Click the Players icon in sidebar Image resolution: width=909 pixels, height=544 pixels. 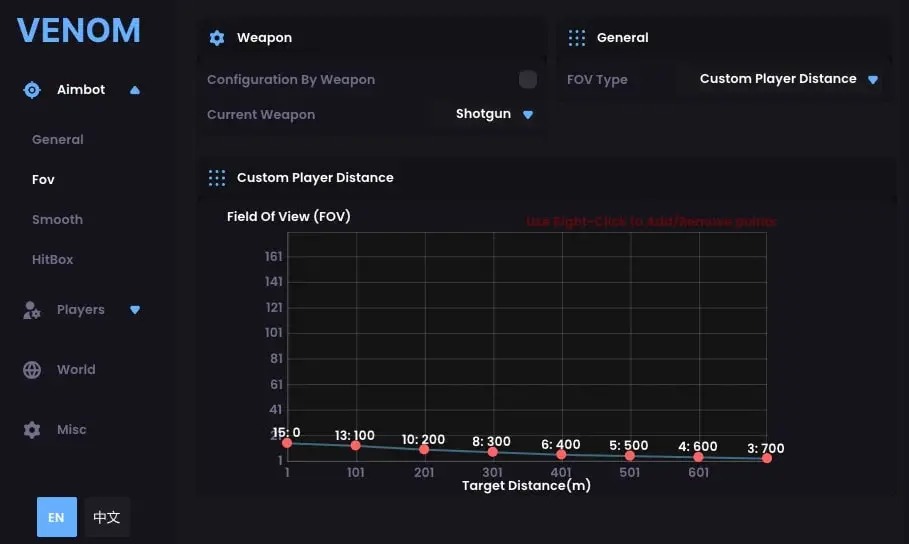[x=32, y=310]
